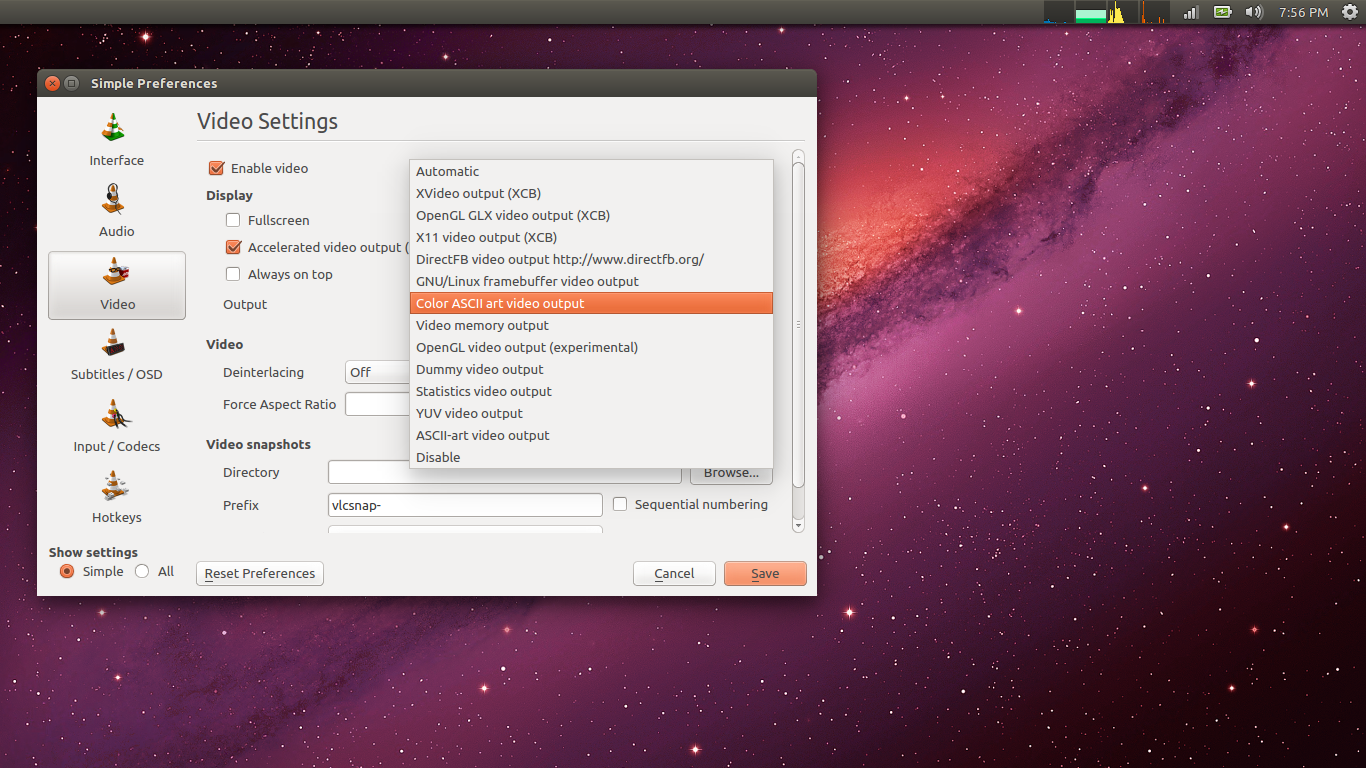Screen dimensions: 1366x768
Task: Choose Dummy video output
Action: tap(592, 369)
